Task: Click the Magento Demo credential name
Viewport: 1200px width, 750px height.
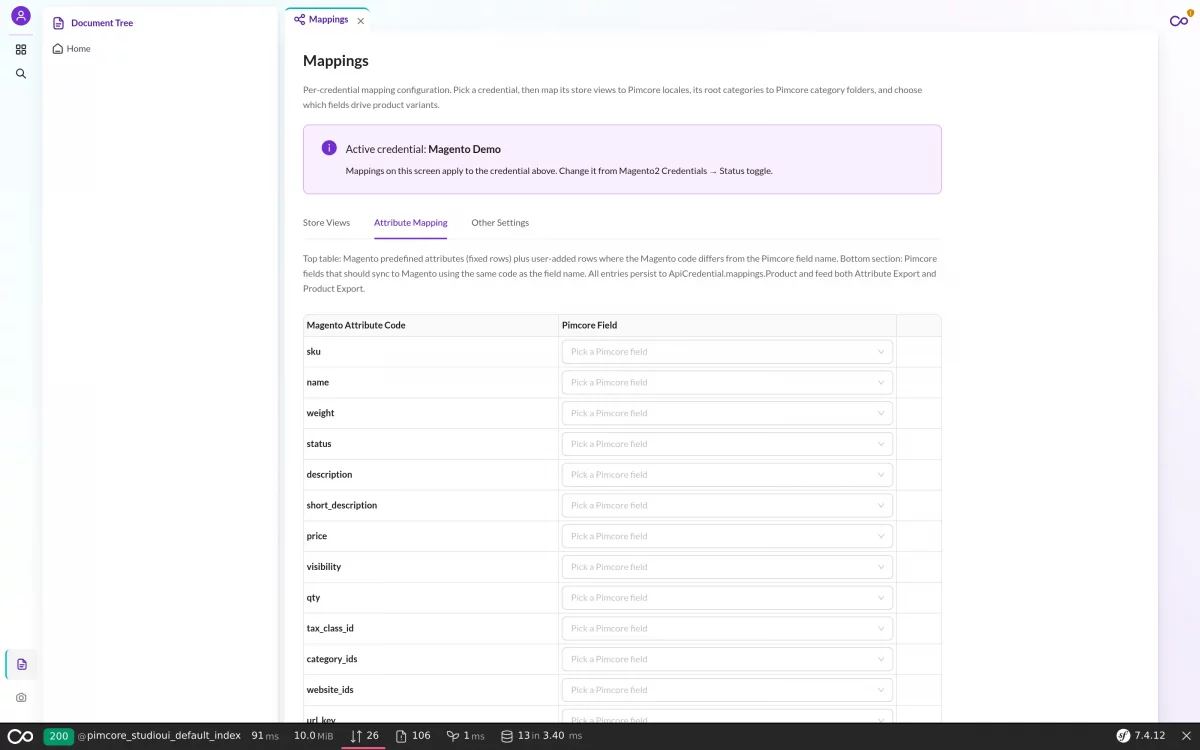Action: click(464, 149)
